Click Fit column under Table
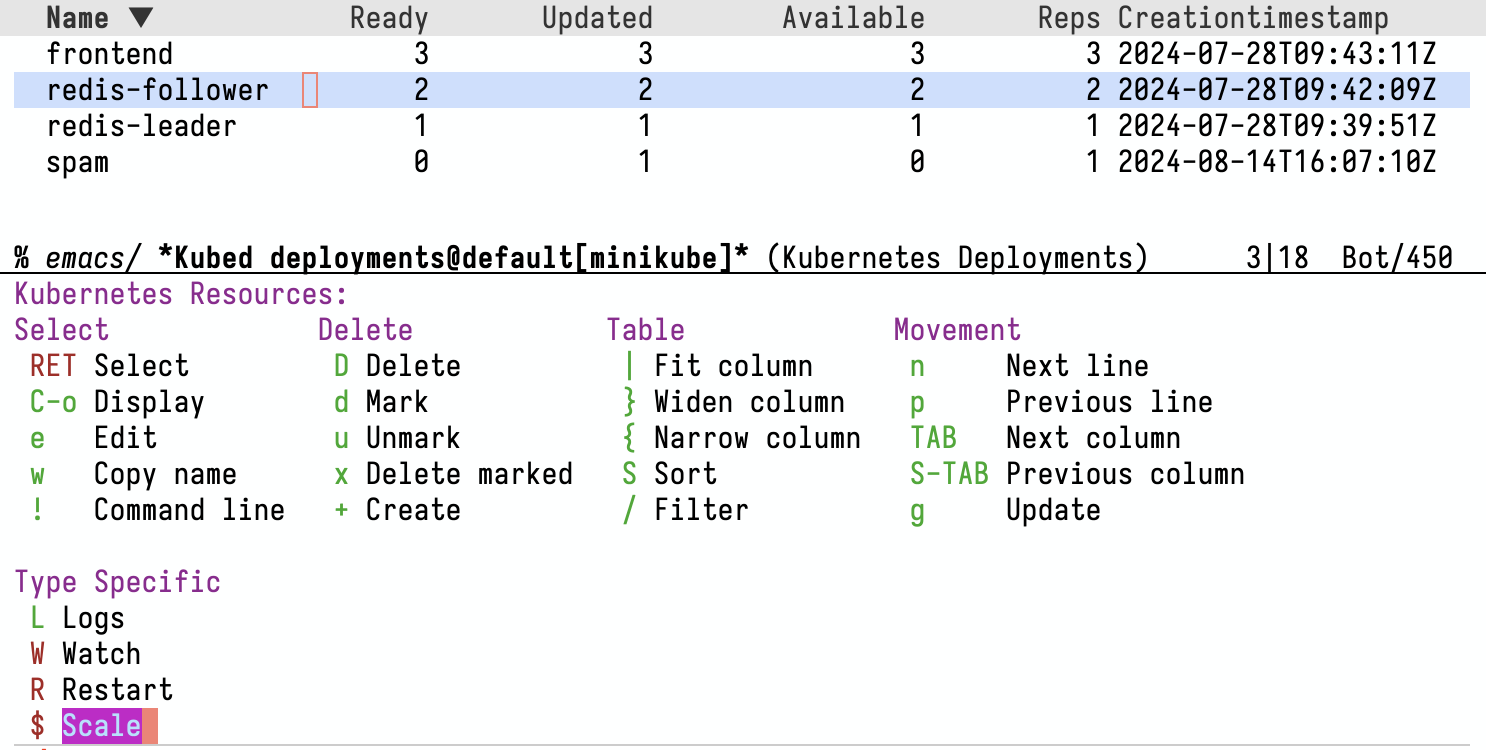Screen dimensions: 1486x750 pos(733,365)
